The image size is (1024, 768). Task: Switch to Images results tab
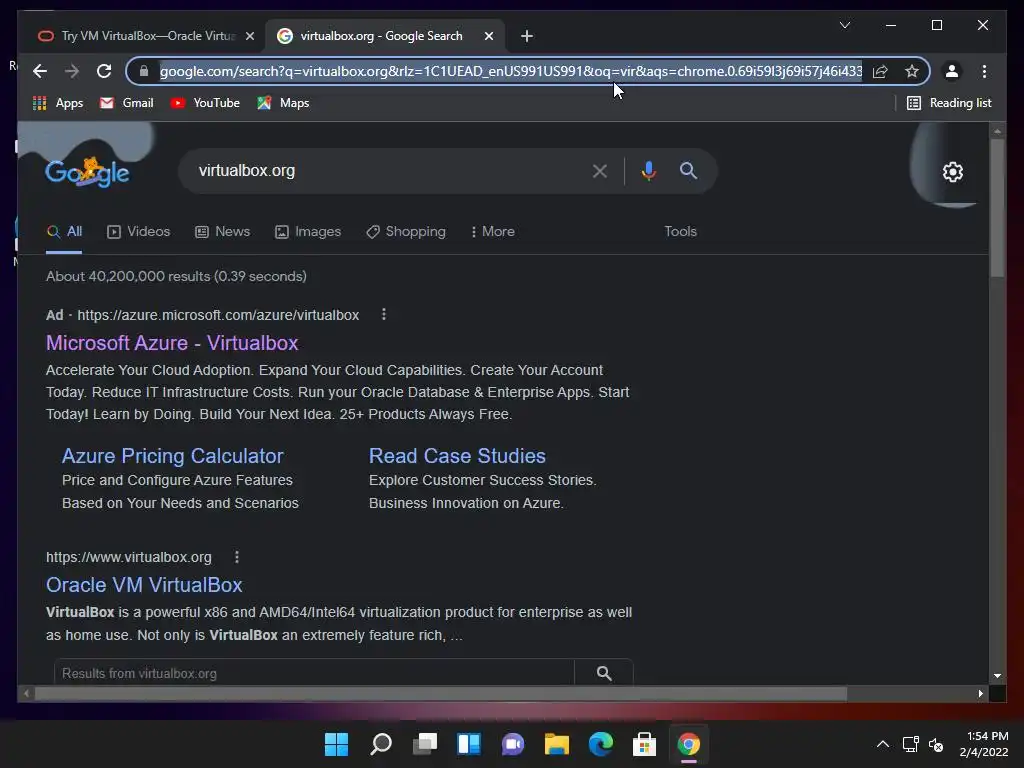coord(308,232)
